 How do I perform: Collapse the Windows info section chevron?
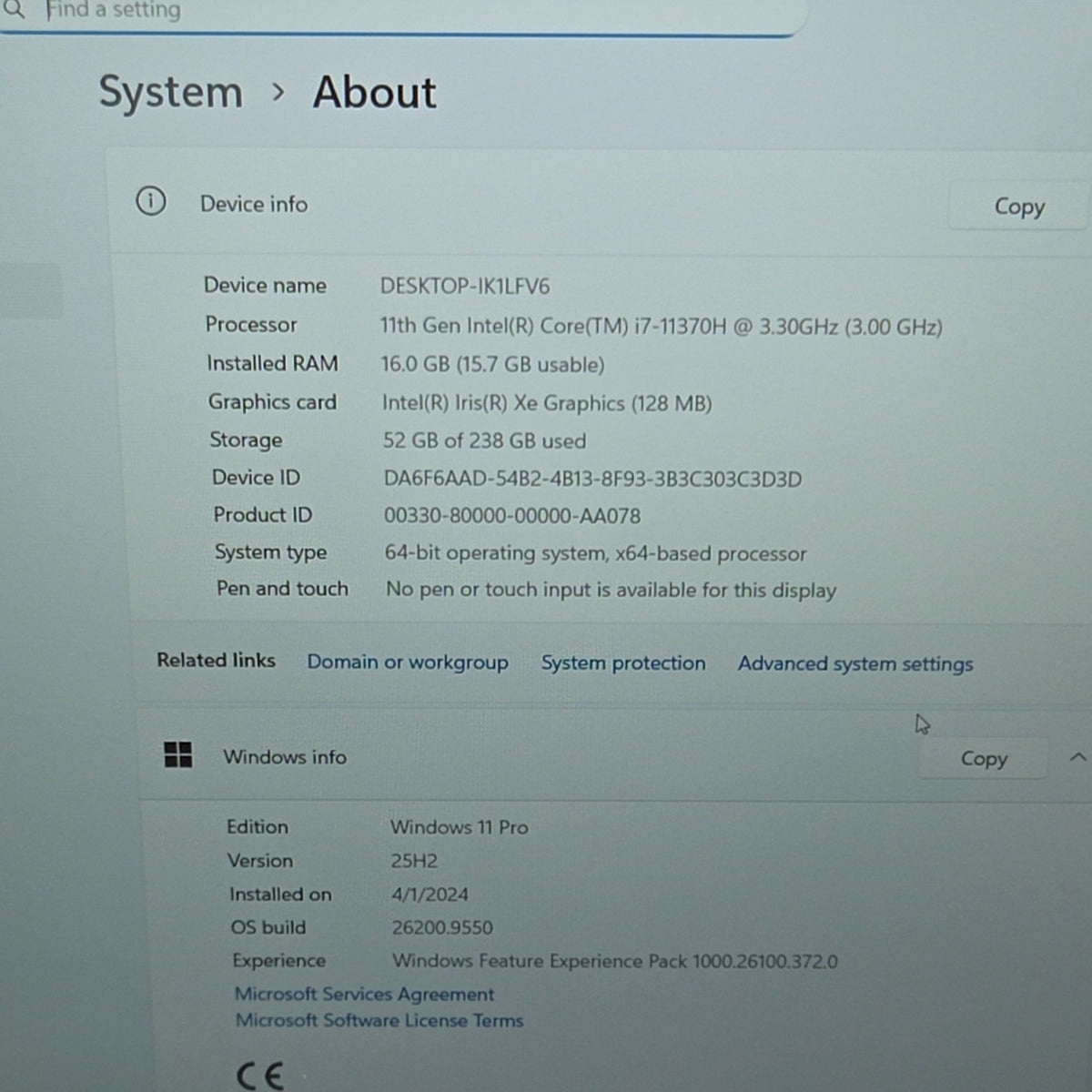click(x=1077, y=757)
